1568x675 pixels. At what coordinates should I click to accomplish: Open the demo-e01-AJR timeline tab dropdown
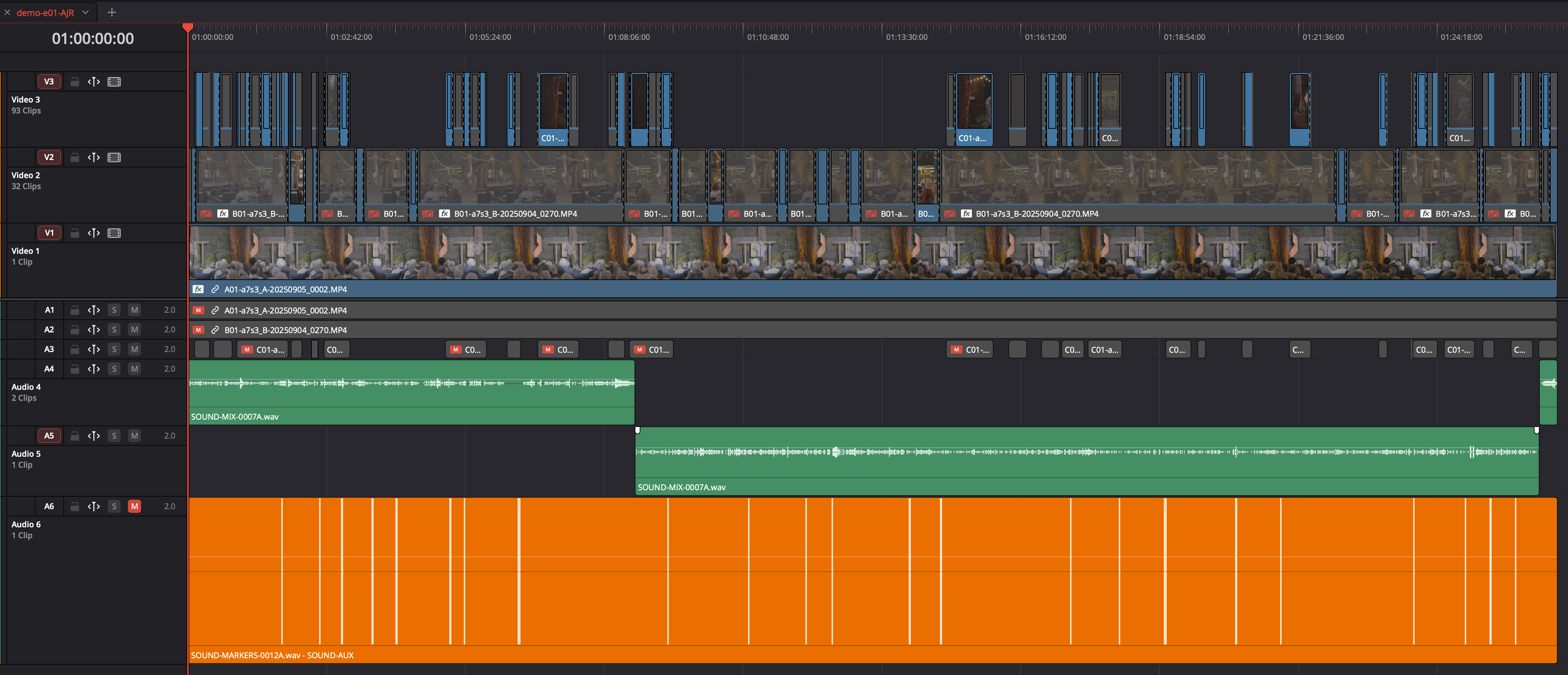click(86, 12)
